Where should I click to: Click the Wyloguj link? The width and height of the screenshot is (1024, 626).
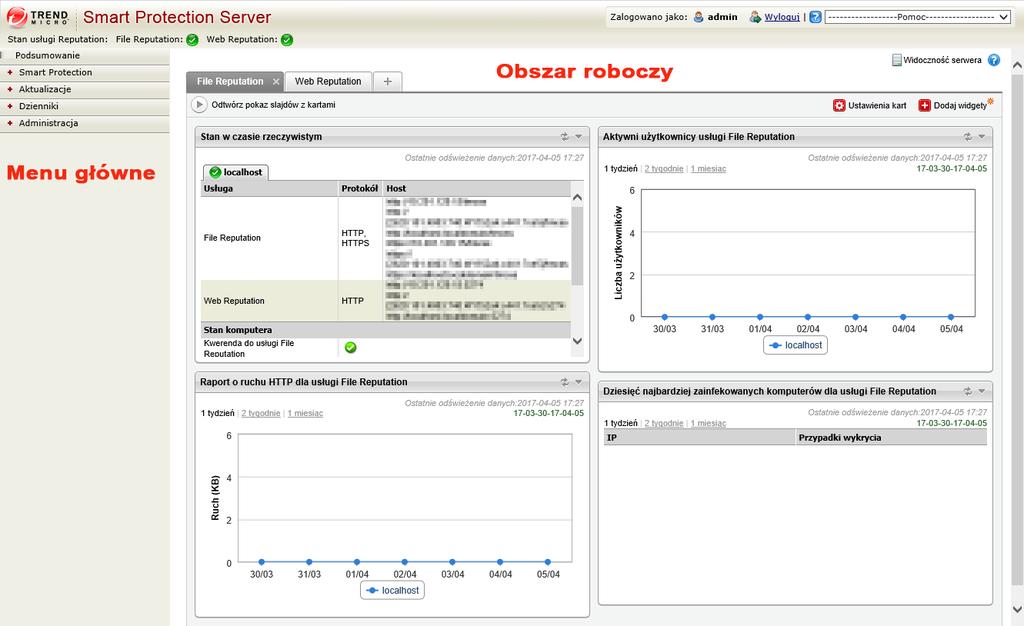[782, 17]
